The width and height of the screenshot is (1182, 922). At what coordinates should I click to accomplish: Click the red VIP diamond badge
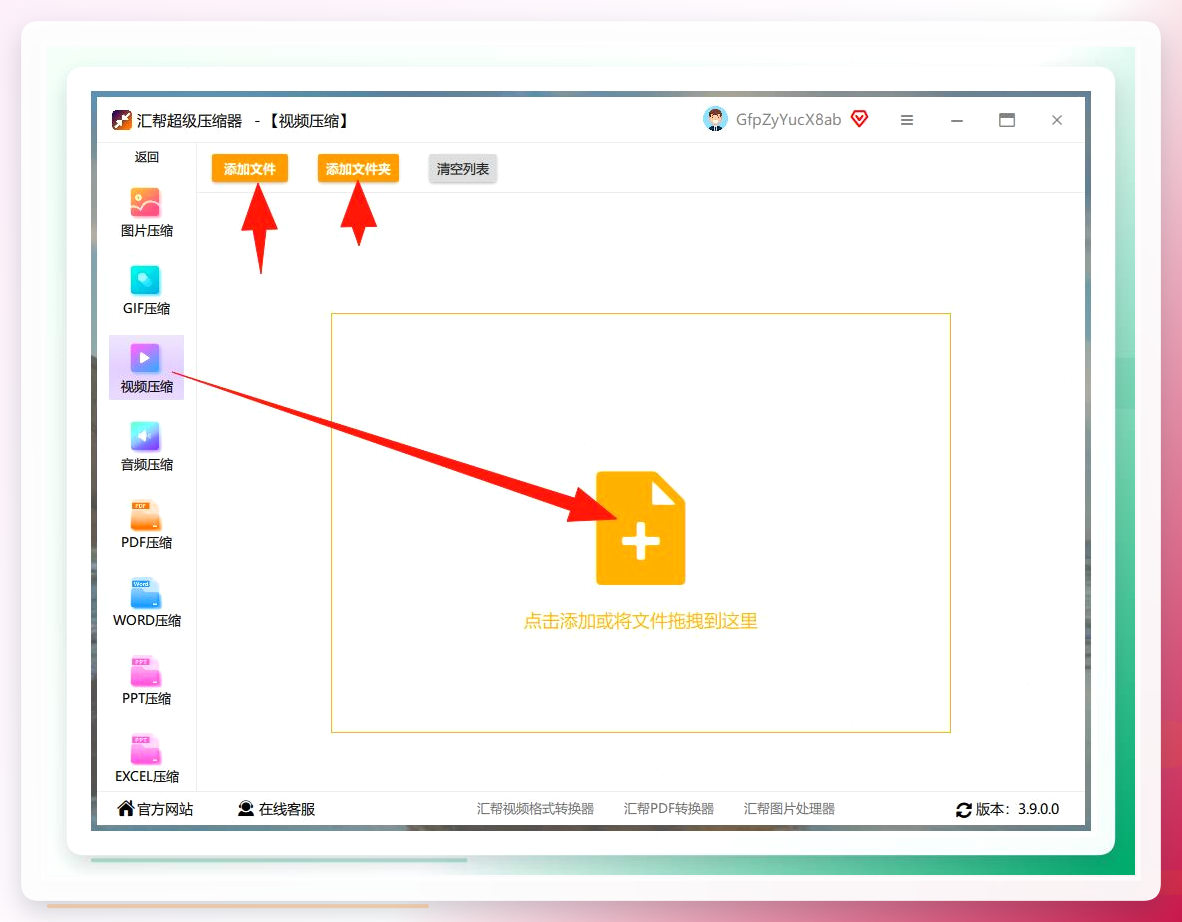point(859,119)
